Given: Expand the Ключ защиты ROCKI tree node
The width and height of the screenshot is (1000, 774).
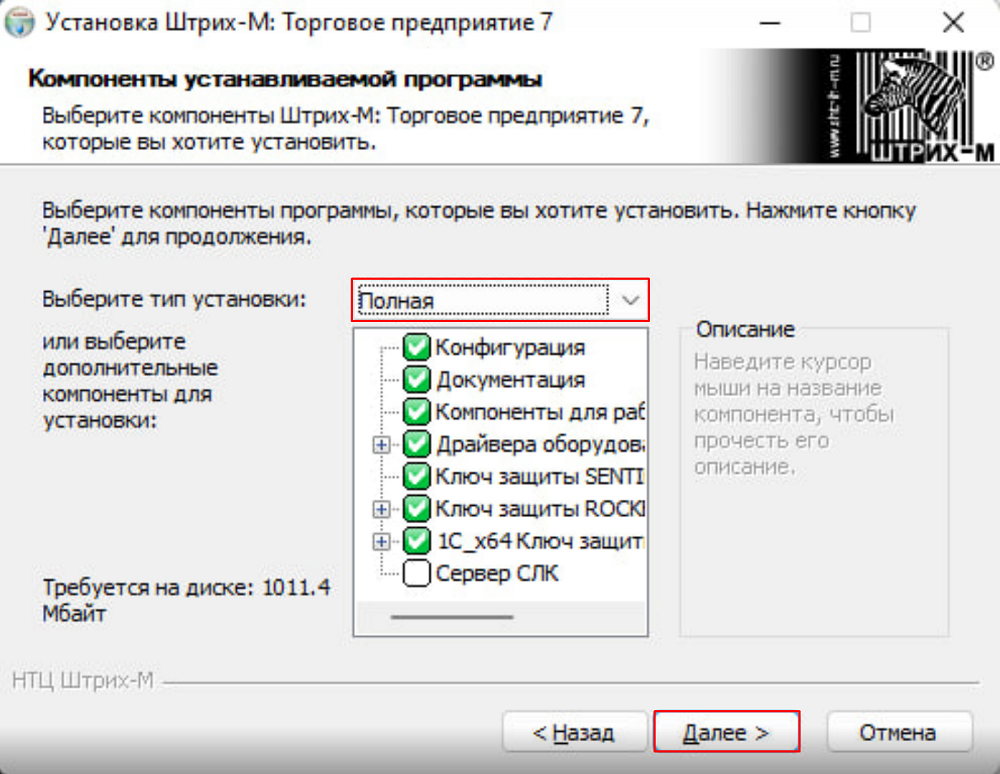Looking at the screenshot, I should pos(381,509).
